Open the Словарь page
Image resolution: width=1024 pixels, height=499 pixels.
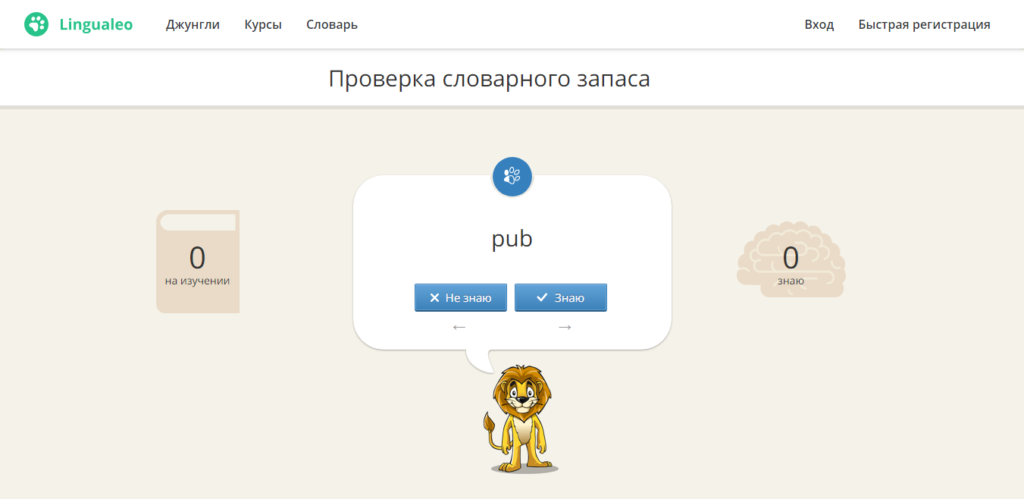coord(332,25)
